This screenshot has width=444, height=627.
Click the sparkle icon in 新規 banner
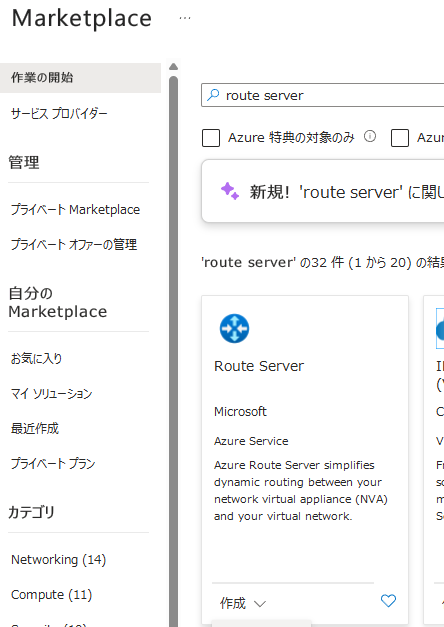[x=230, y=191]
